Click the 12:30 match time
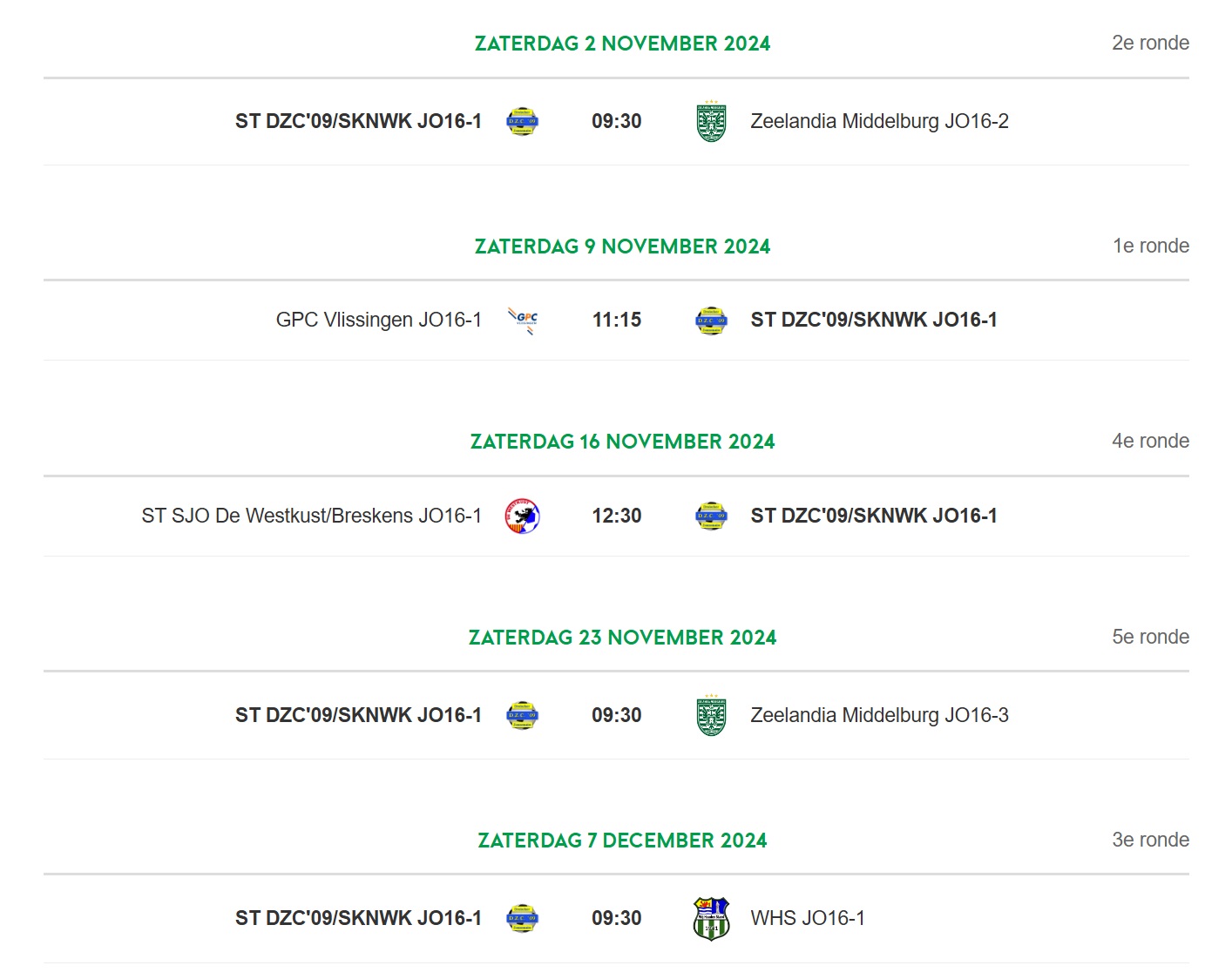Screen dimensions: 1232x979 pyautogui.click(x=617, y=516)
